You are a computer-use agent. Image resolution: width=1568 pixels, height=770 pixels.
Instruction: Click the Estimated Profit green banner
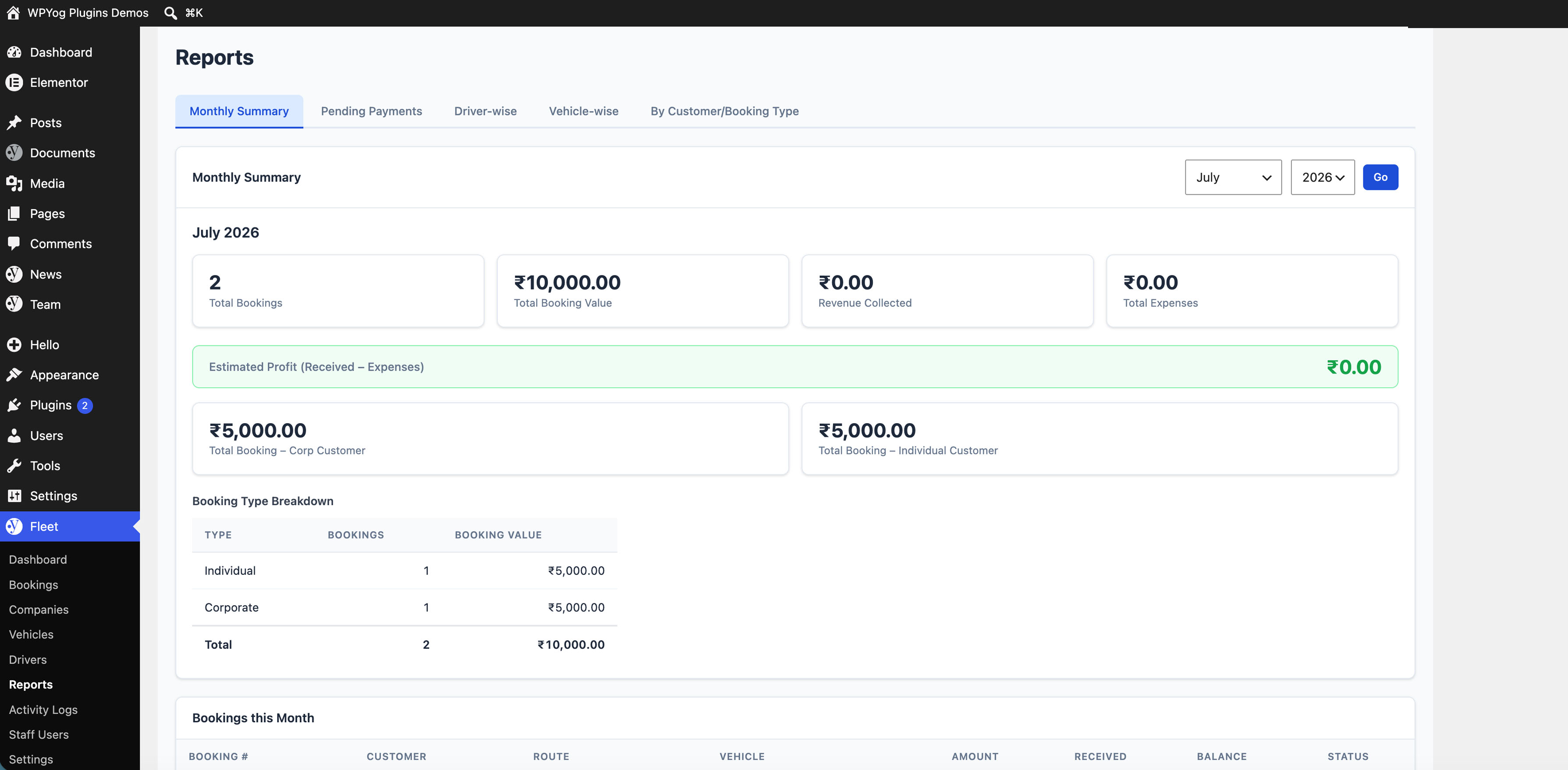(x=795, y=367)
